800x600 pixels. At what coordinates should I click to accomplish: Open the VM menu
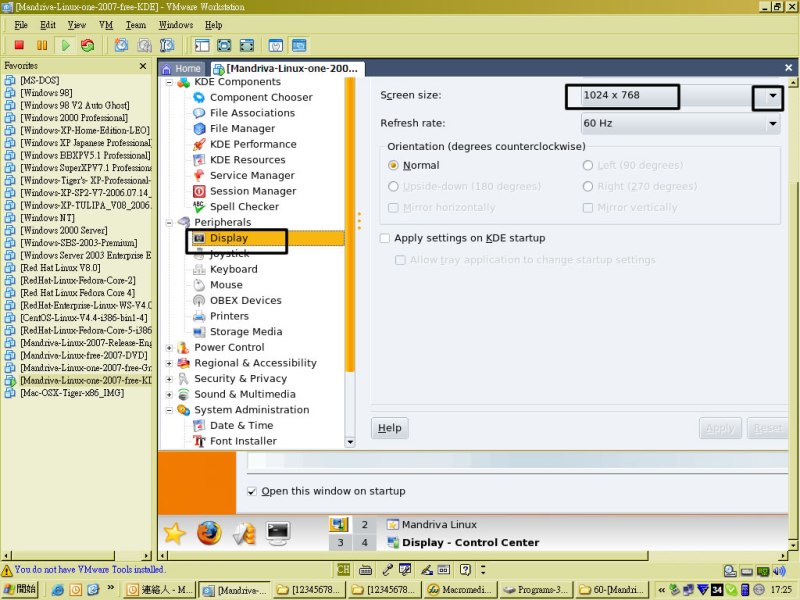tap(106, 25)
